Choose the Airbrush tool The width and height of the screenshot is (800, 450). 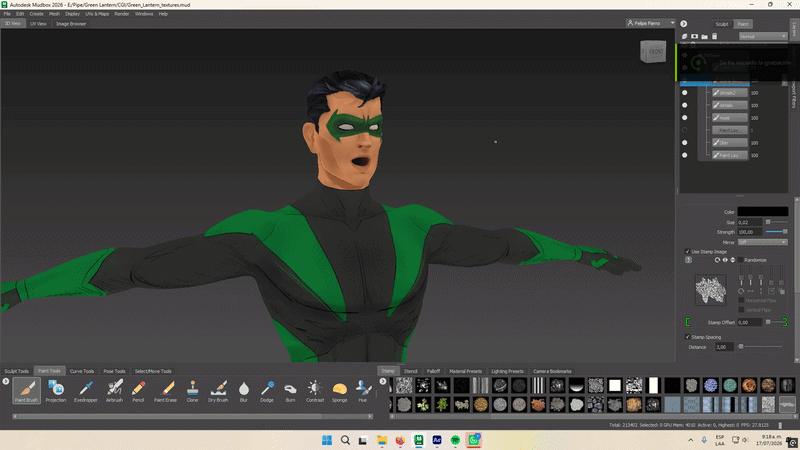point(114,391)
